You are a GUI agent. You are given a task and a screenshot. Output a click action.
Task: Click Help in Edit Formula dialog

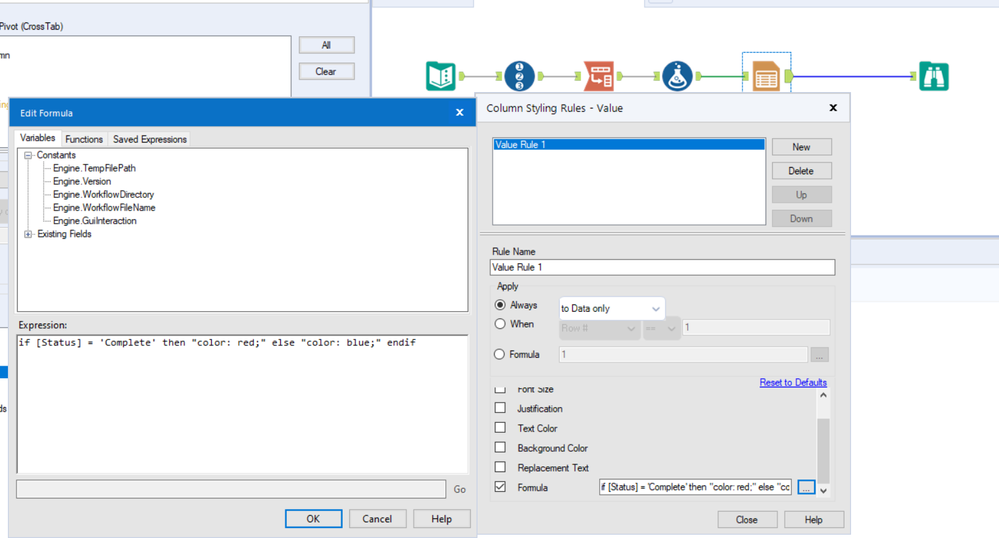pos(442,519)
